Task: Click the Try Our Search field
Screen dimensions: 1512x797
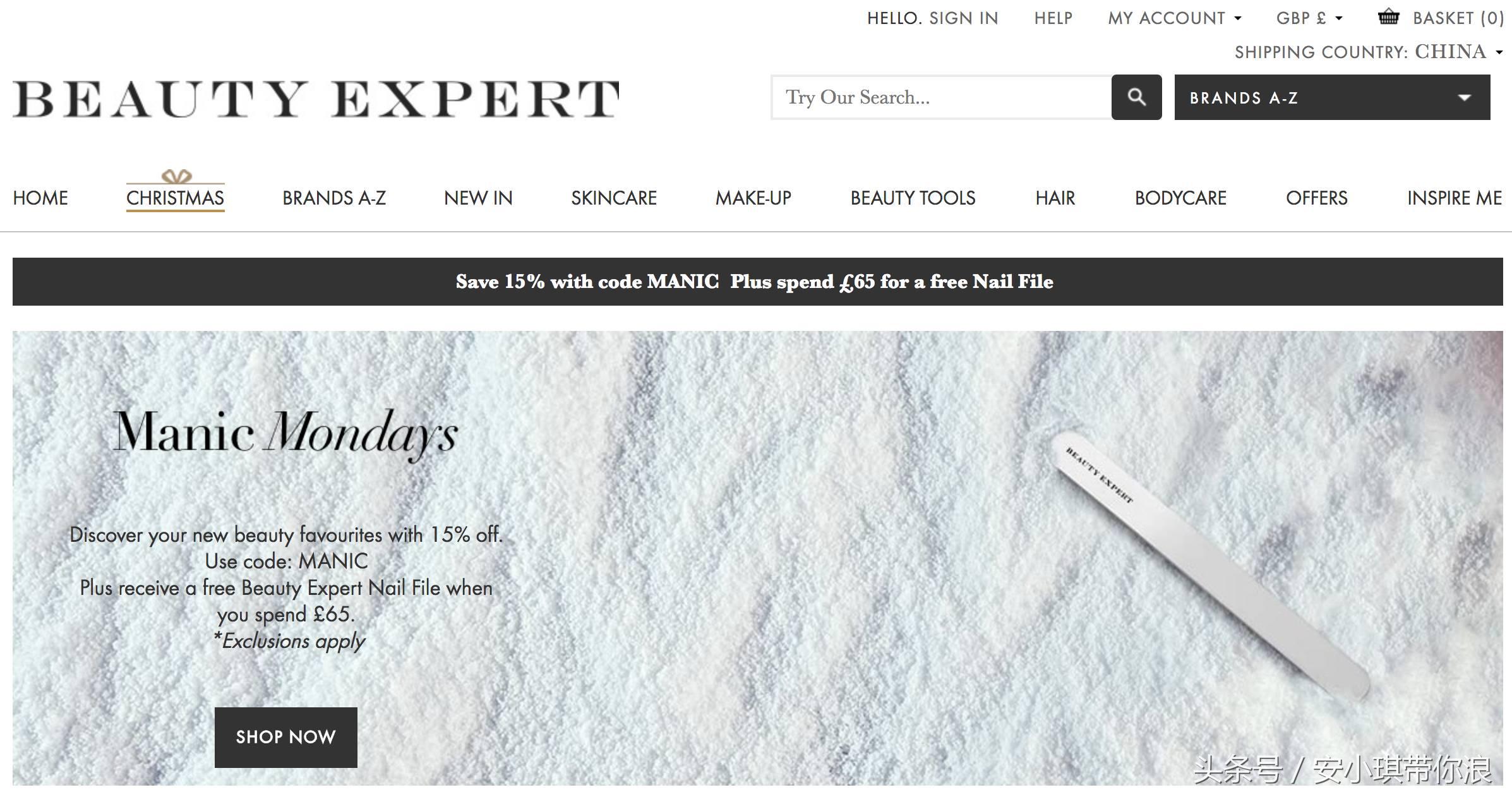Action: click(x=941, y=97)
